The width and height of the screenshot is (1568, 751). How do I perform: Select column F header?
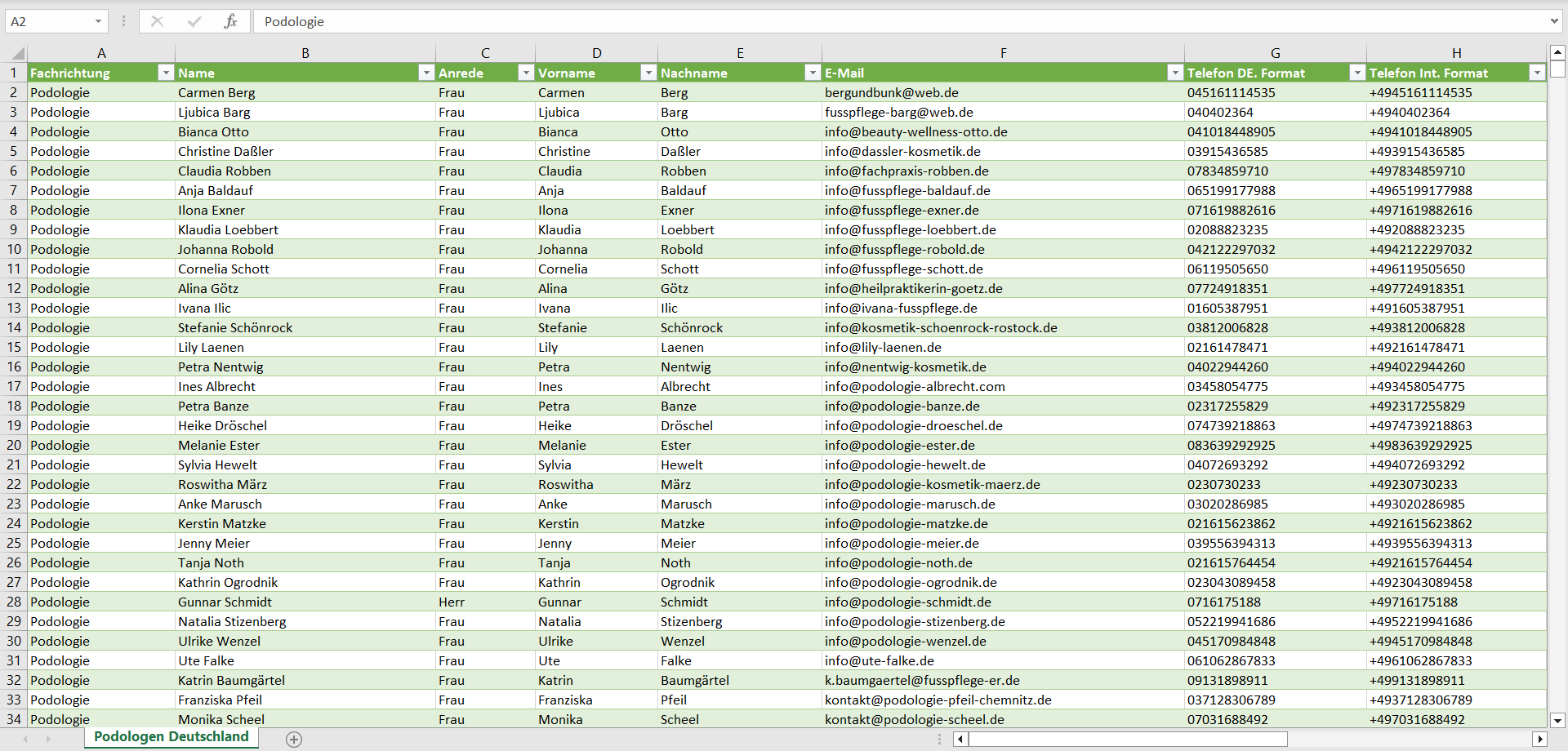(x=1003, y=53)
